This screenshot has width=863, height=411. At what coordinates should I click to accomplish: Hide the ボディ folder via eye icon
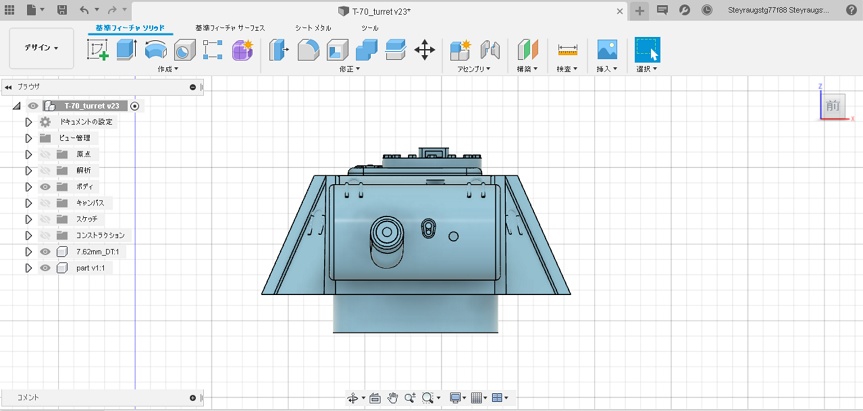point(45,187)
